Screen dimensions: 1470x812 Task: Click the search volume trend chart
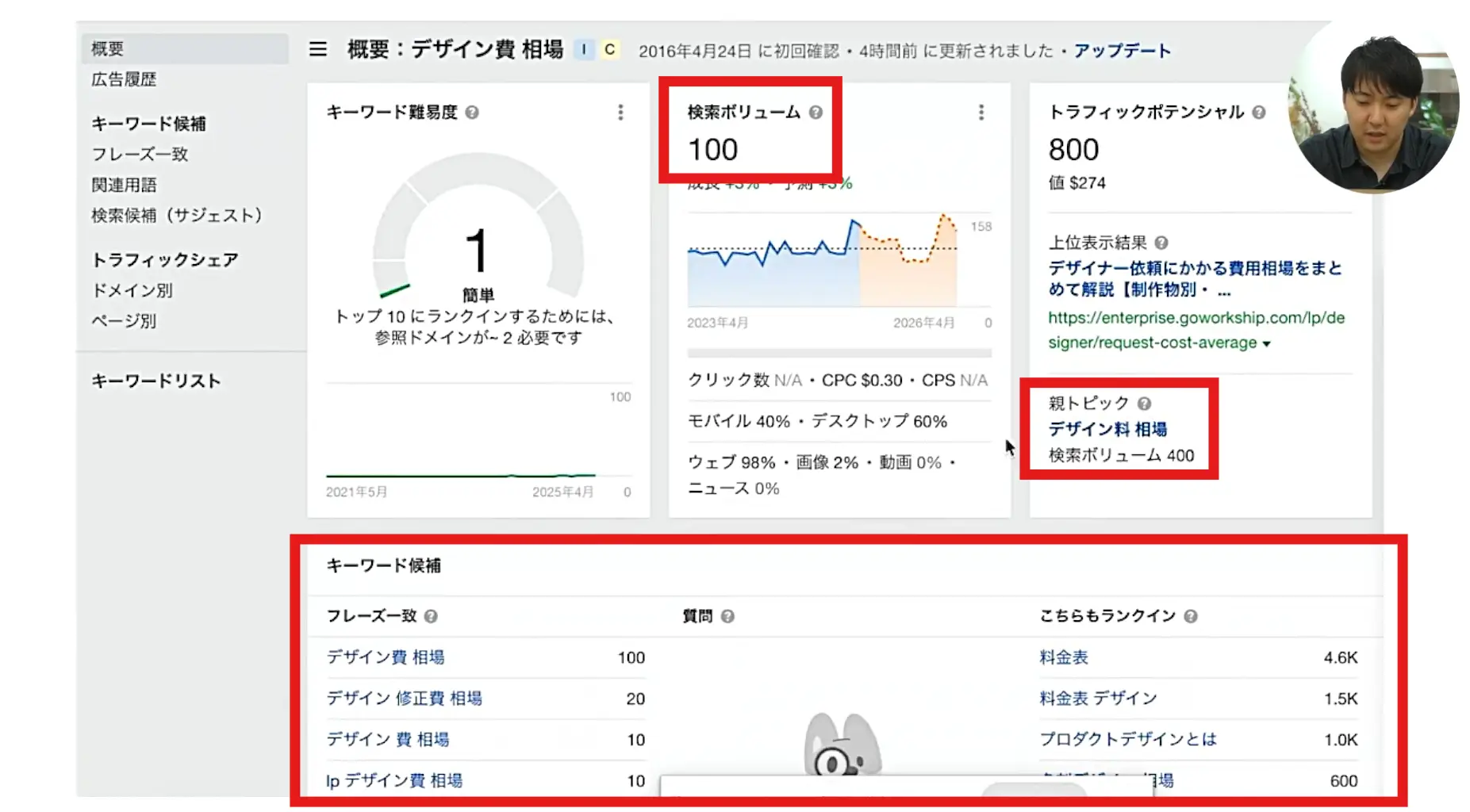(x=823, y=262)
